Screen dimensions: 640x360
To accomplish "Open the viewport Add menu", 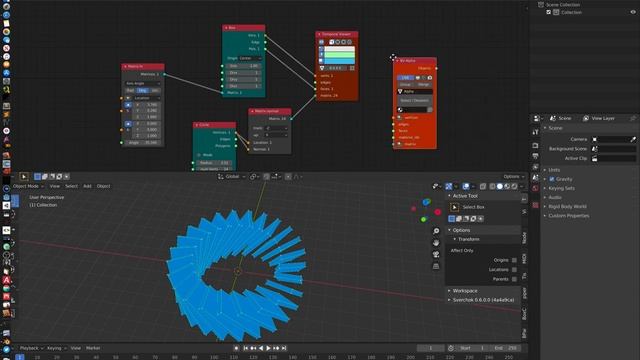I will coord(87,186).
